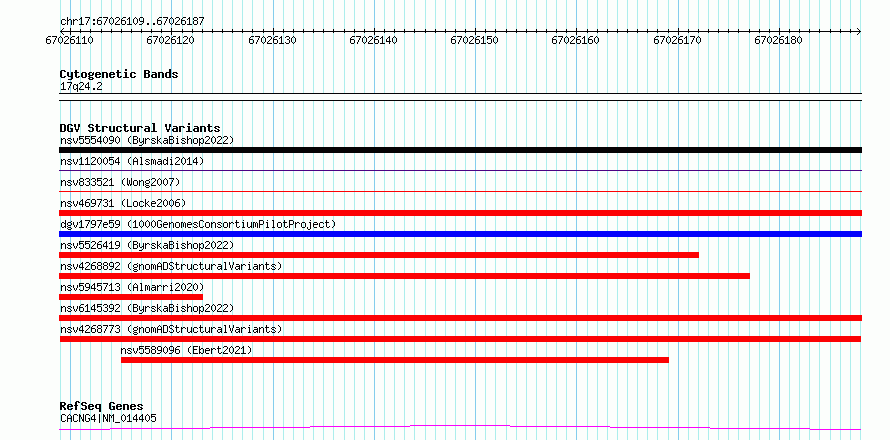Click ruler position 67026180

click(x=778, y=40)
